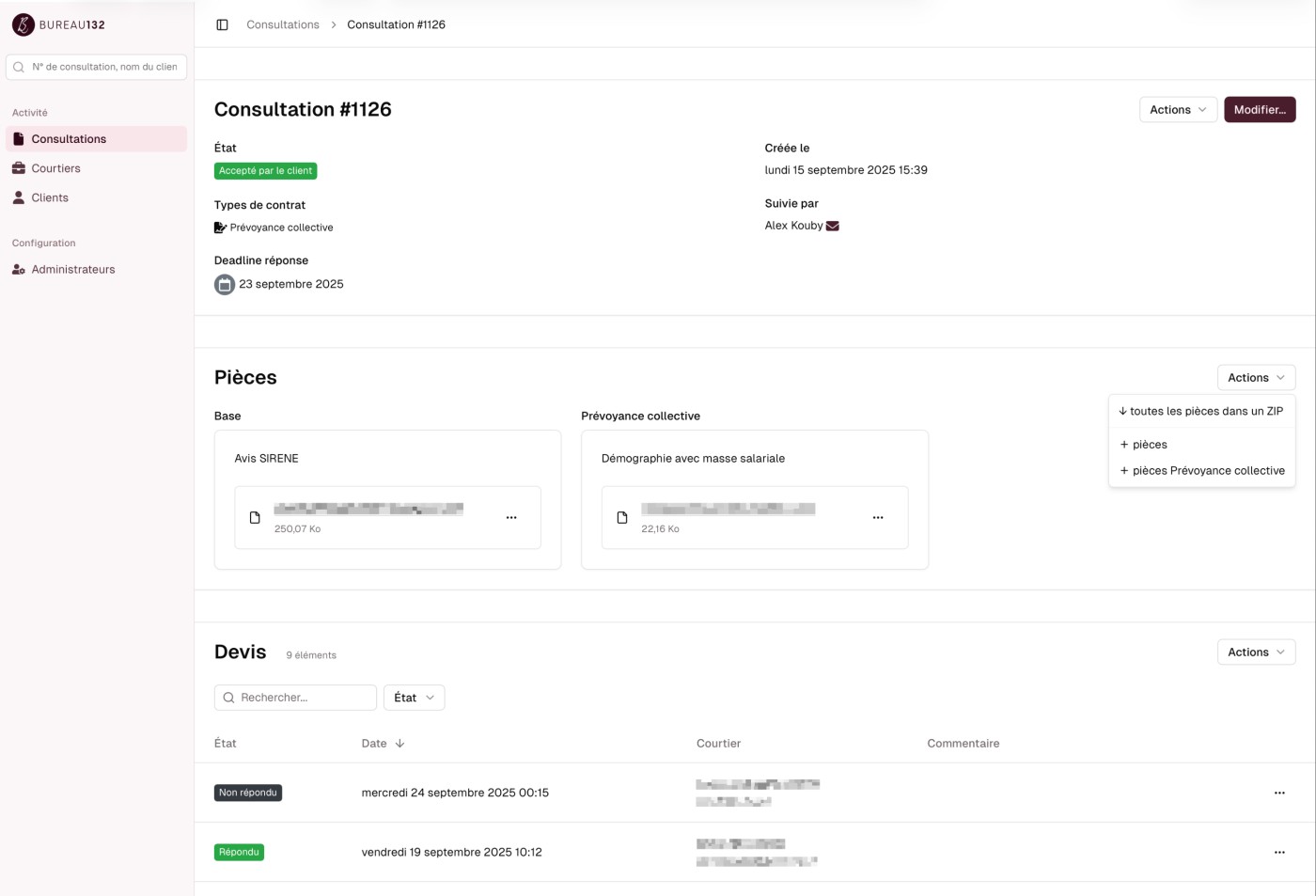Choose '+ pièces Prévoyance collective' from the menu
Image resolution: width=1316 pixels, height=896 pixels.
coord(1203,470)
